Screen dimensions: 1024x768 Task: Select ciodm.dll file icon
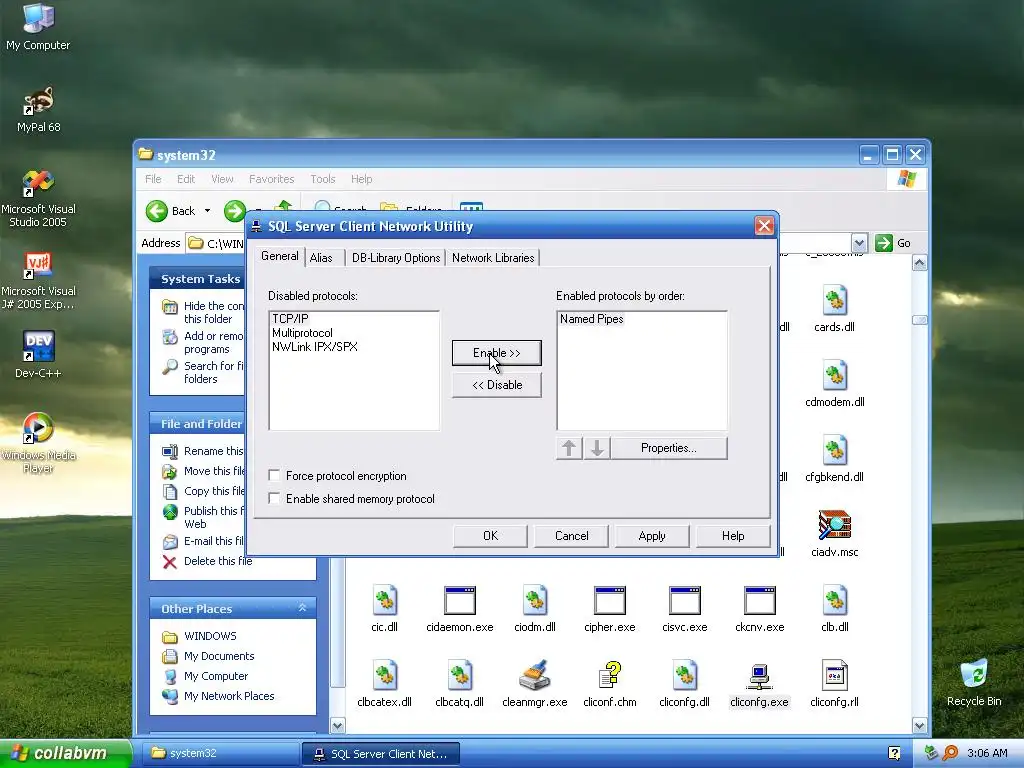(x=534, y=609)
